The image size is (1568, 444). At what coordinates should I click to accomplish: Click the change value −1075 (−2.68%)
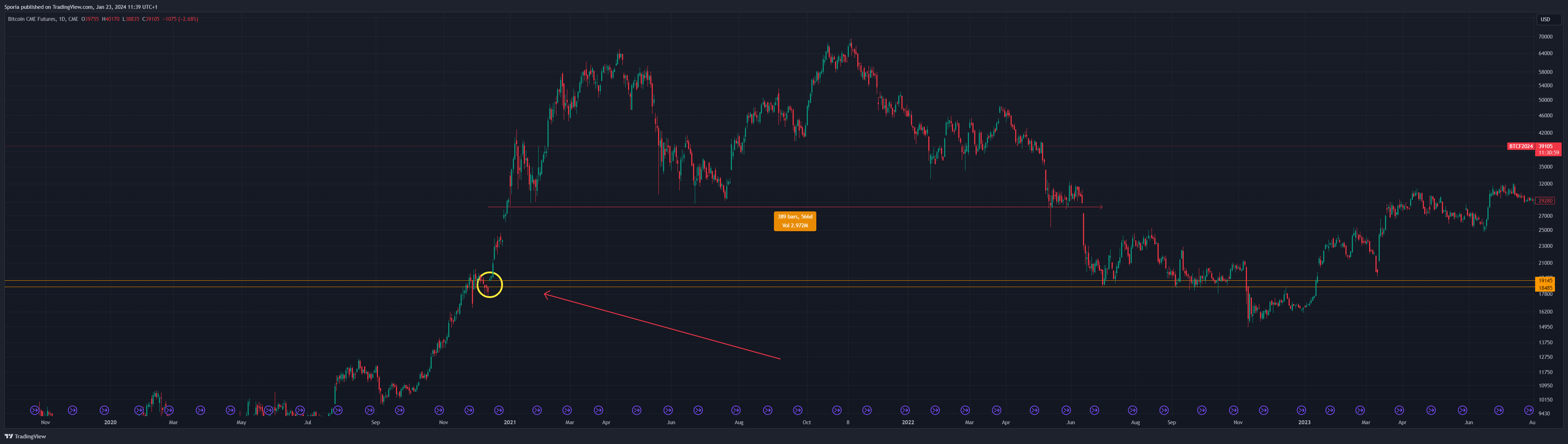180,19
